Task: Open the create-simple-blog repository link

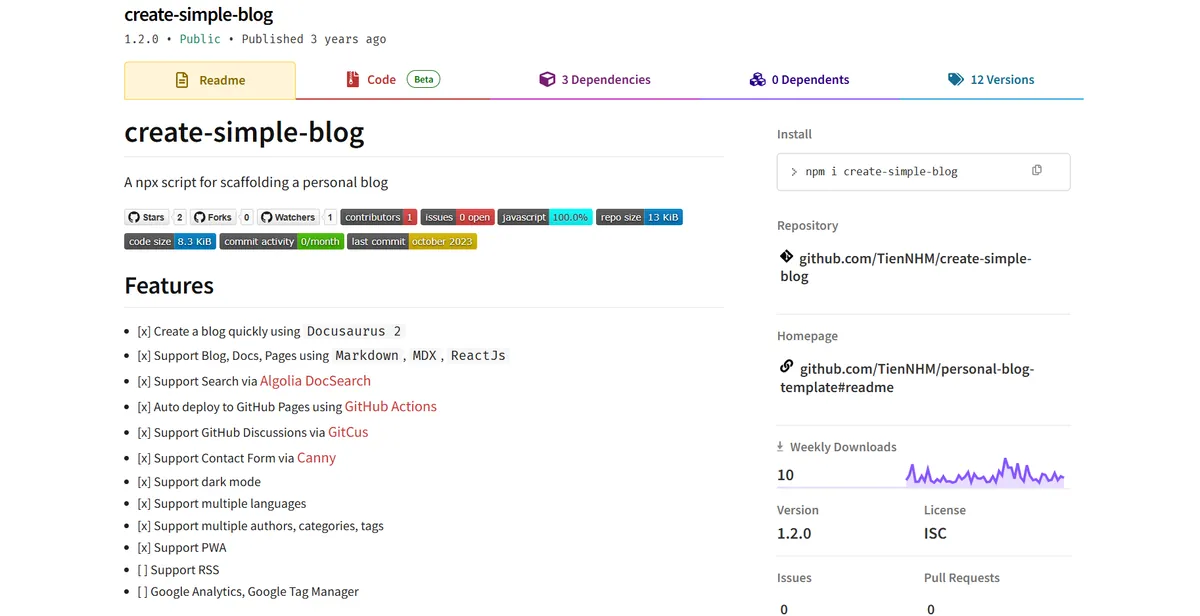Action: pos(905,267)
